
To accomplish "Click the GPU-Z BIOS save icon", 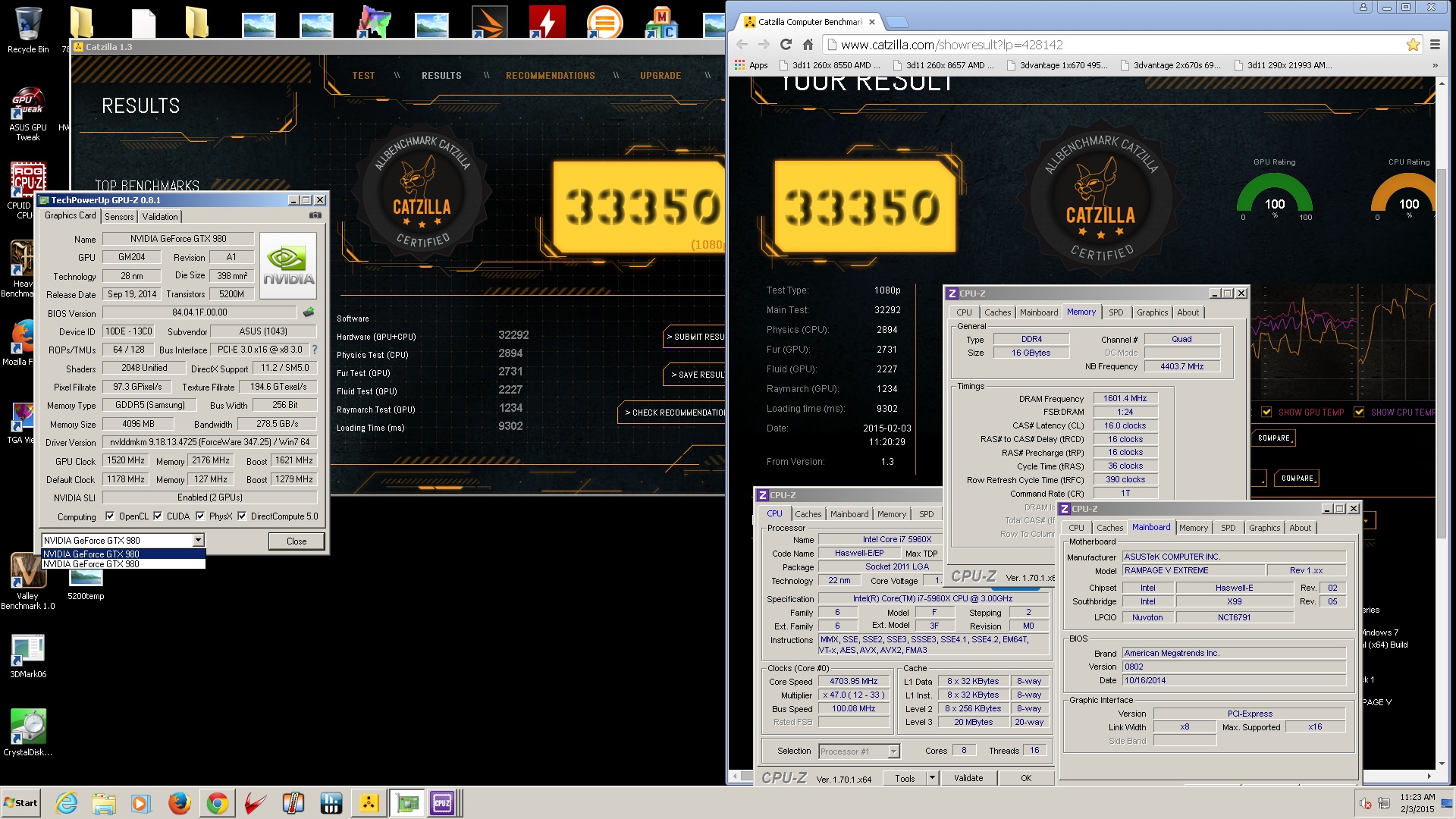I will coord(309,312).
